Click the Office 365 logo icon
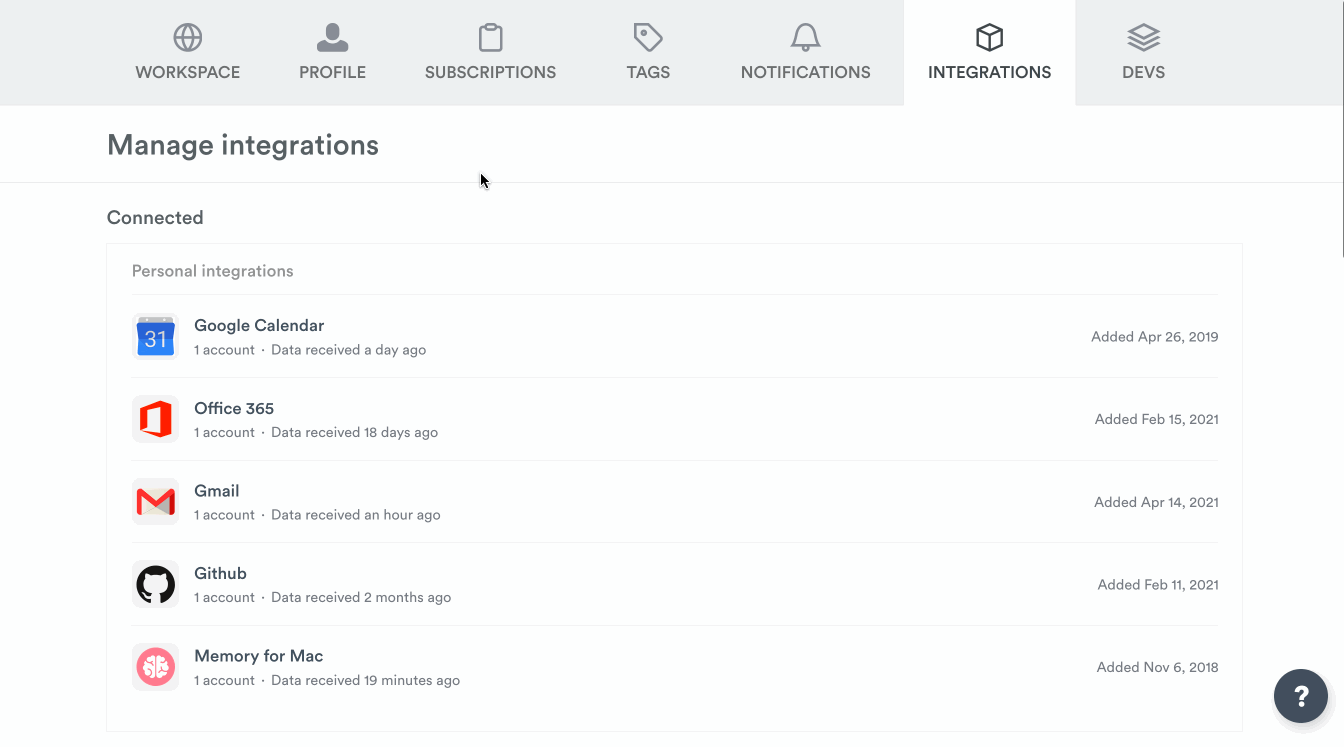Image resolution: width=1344 pixels, height=747 pixels. tap(155, 419)
